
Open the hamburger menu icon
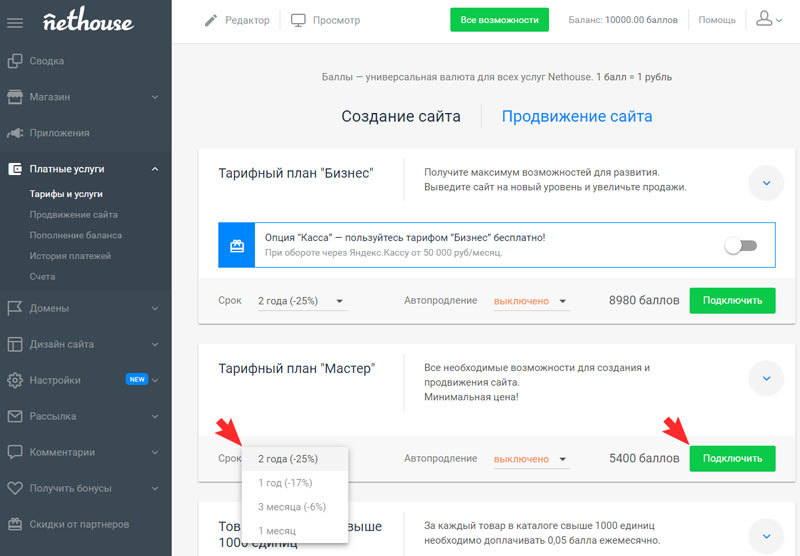pyautogui.click(x=15, y=23)
